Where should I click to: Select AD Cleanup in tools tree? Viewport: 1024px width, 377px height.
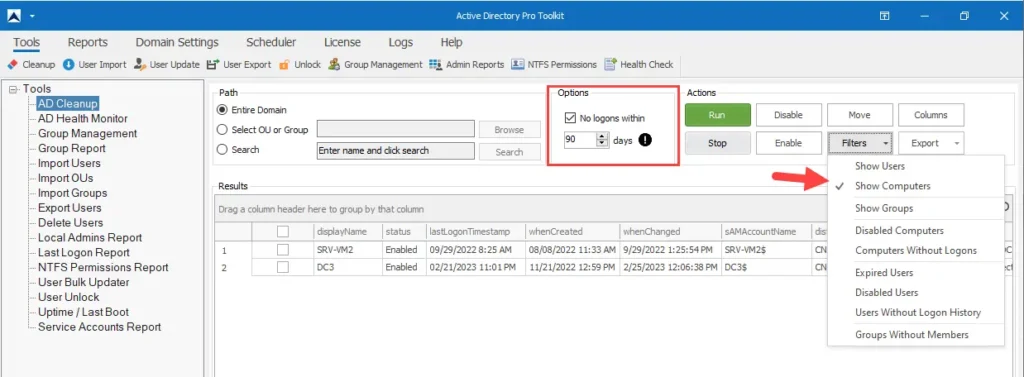tap(67, 103)
